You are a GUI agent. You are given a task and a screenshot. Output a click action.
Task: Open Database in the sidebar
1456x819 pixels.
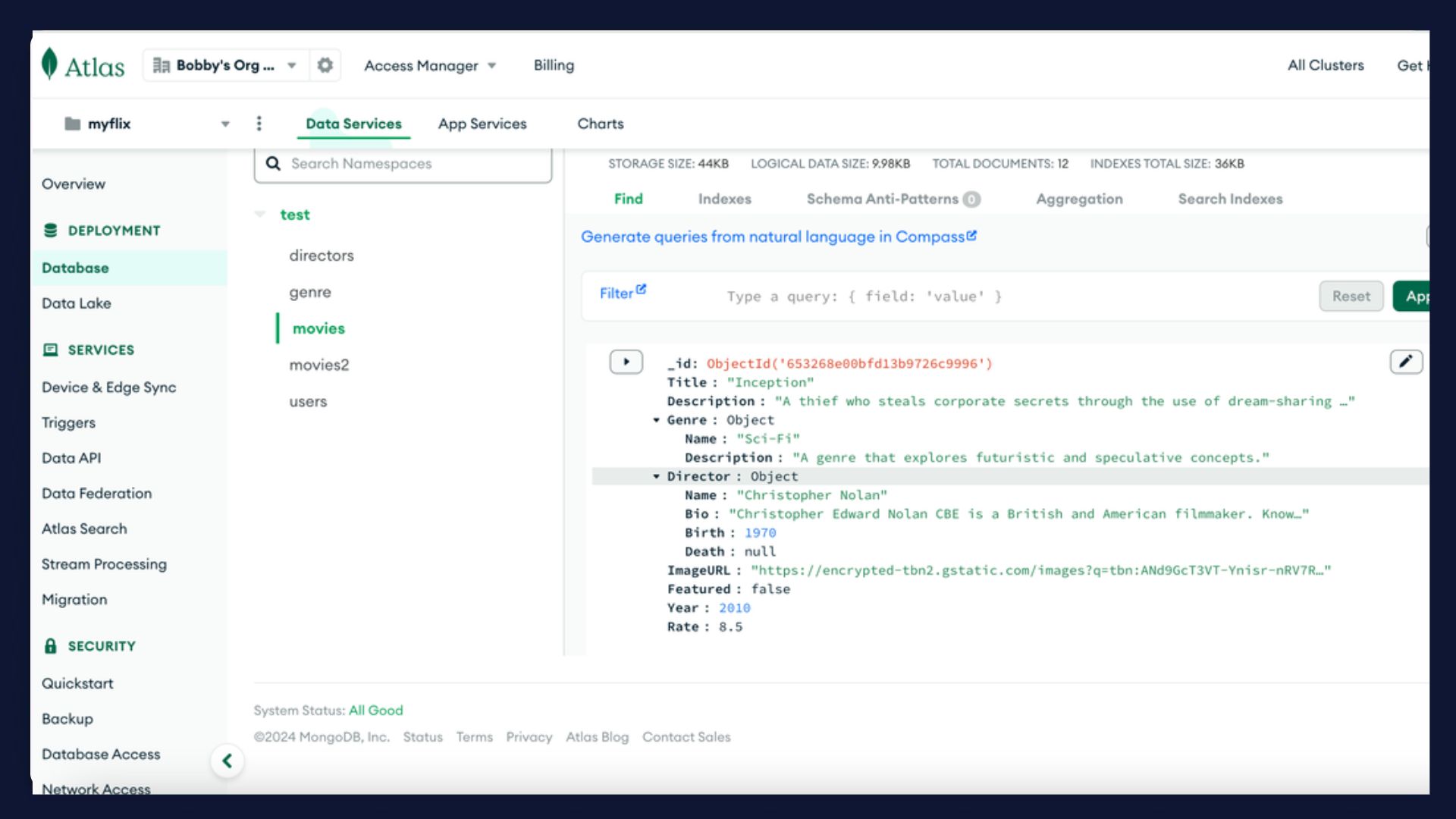[129, 268]
